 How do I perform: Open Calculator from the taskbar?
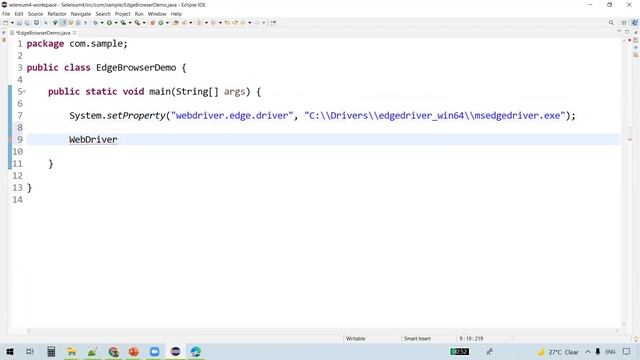coord(51,351)
